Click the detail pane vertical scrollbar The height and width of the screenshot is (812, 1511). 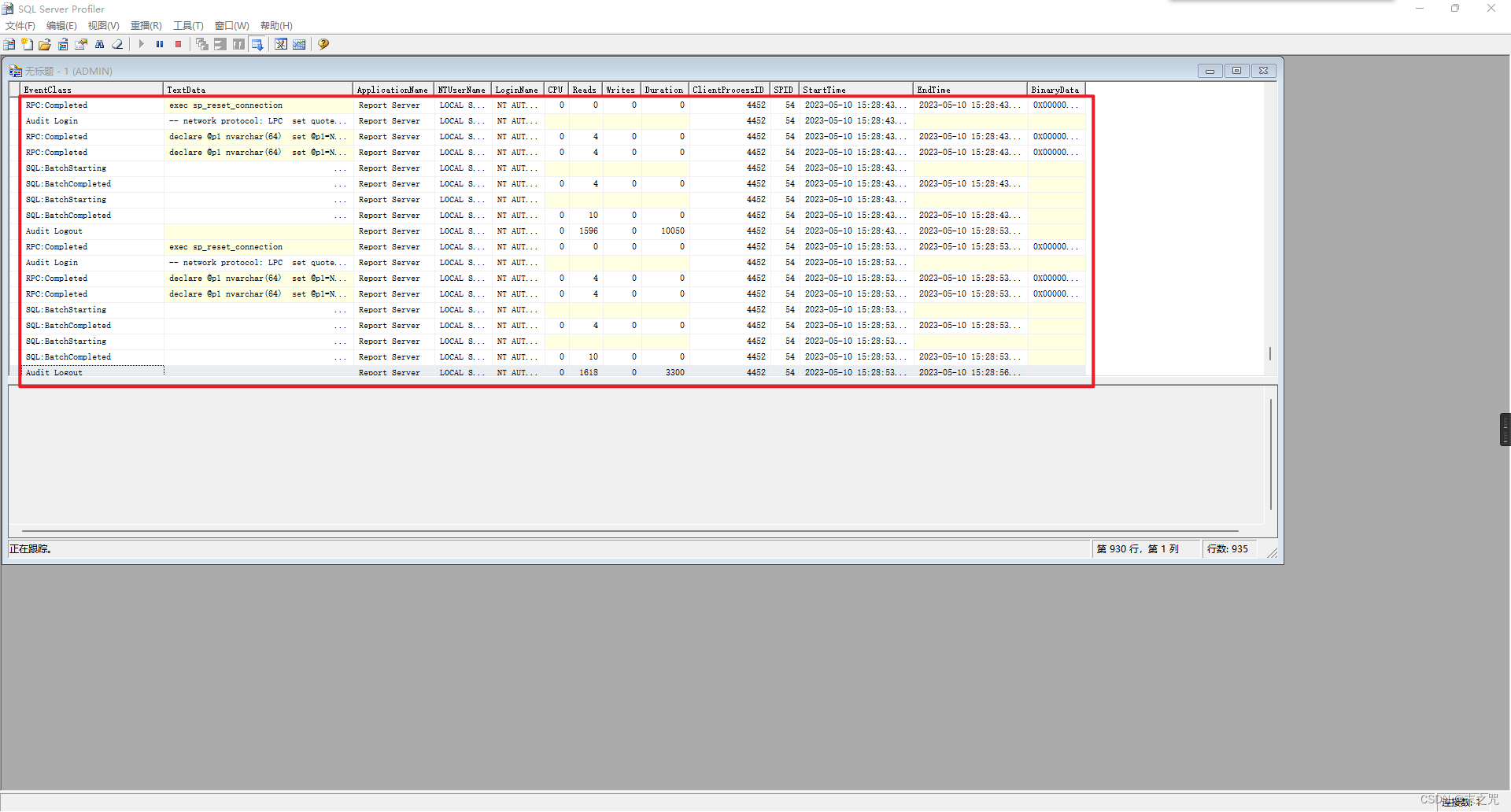coord(1271,454)
